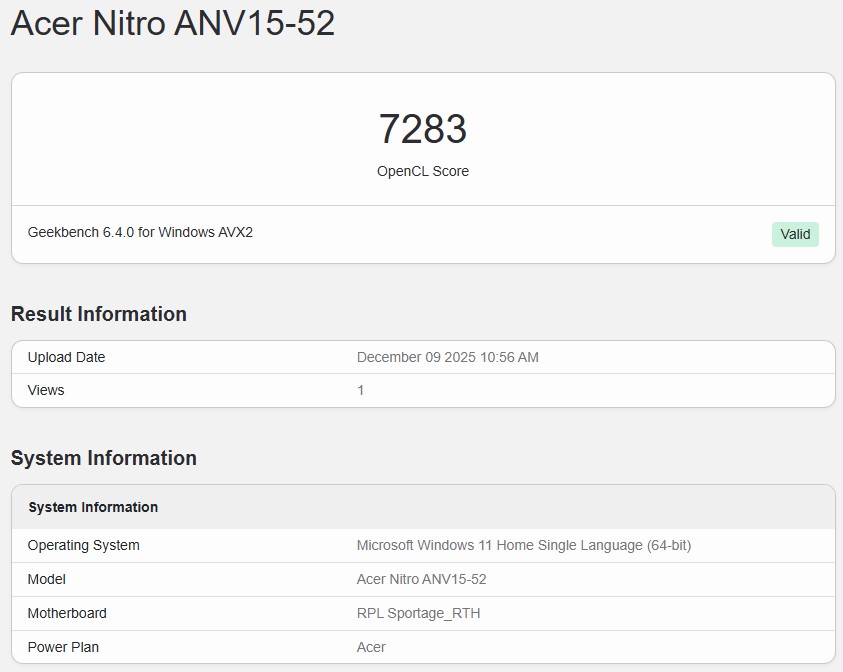Select the Acer power plan value
The height and width of the screenshot is (672, 843).
coord(371,647)
